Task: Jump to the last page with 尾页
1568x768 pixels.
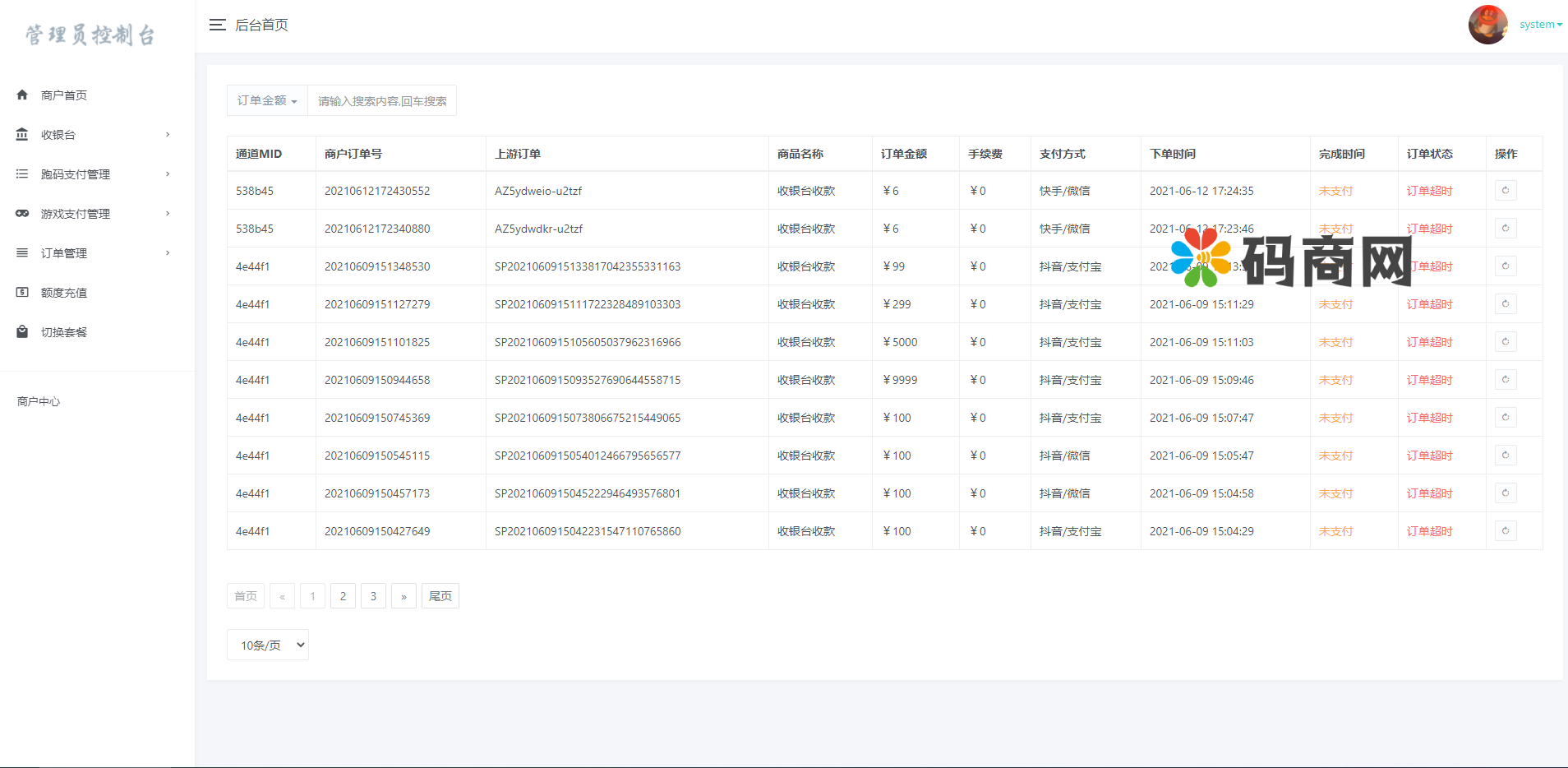Action: coord(440,596)
